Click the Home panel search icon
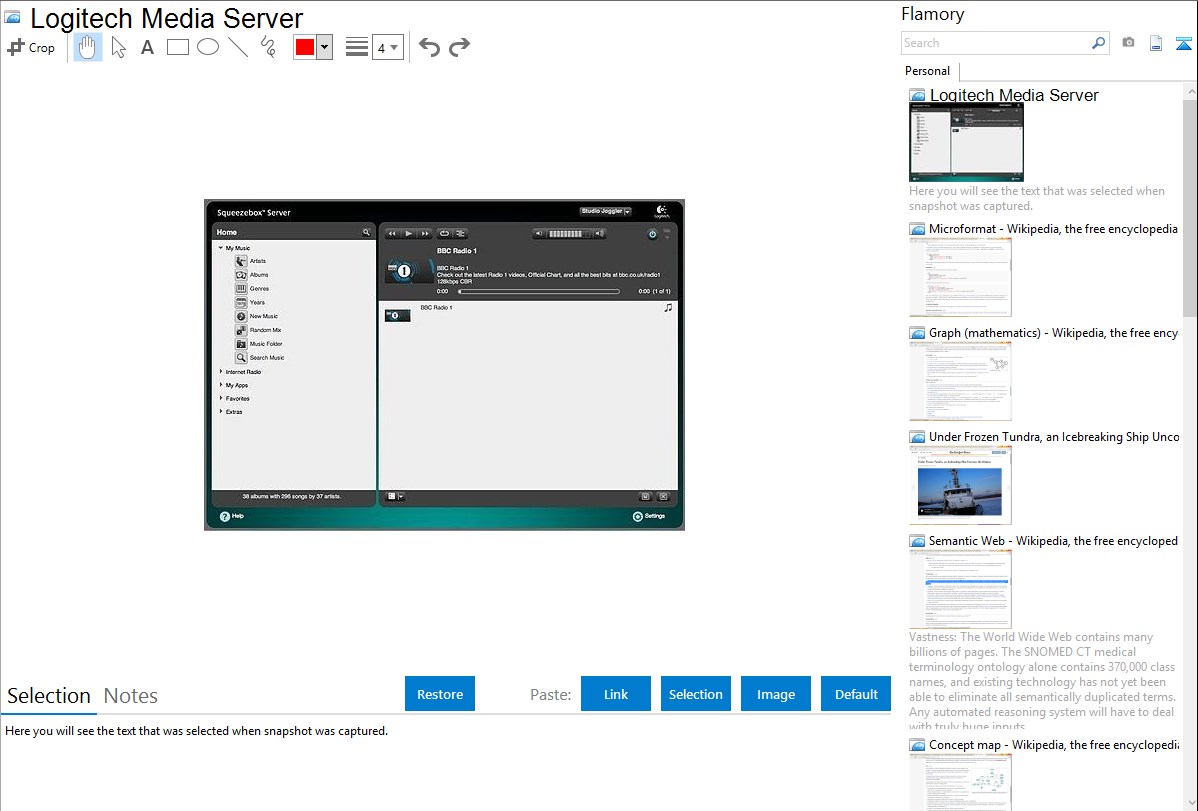1198x811 pixels. click(x=366, y=232)
